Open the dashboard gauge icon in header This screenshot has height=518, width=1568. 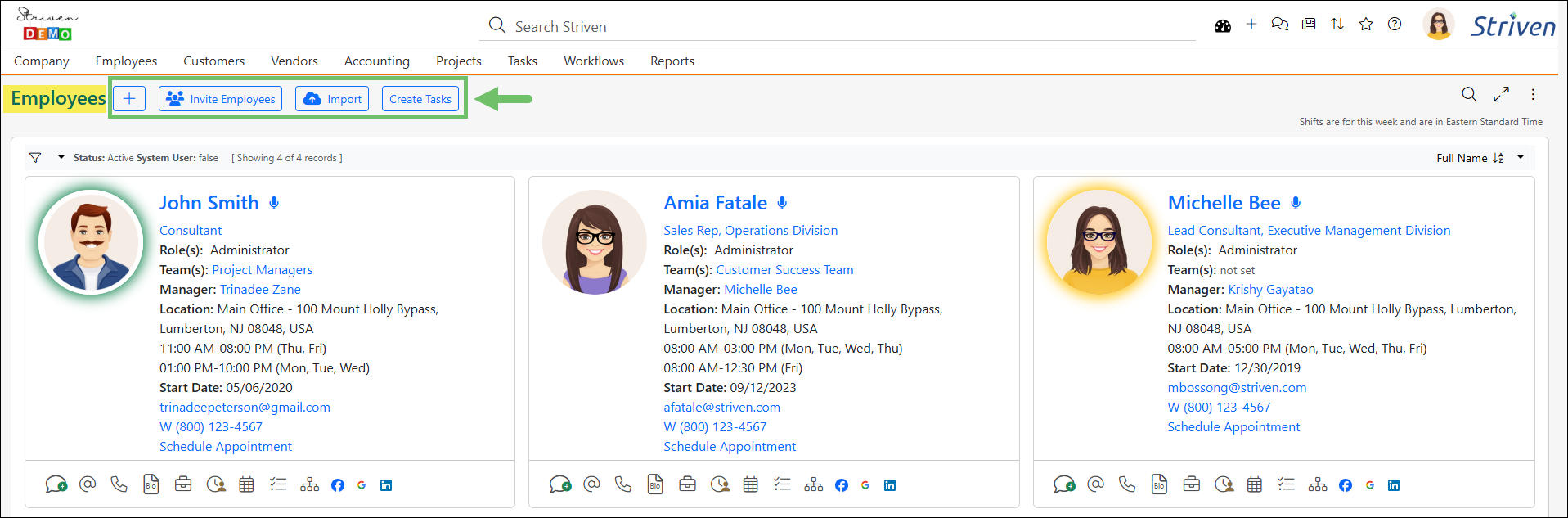[x=1223, y=26]
